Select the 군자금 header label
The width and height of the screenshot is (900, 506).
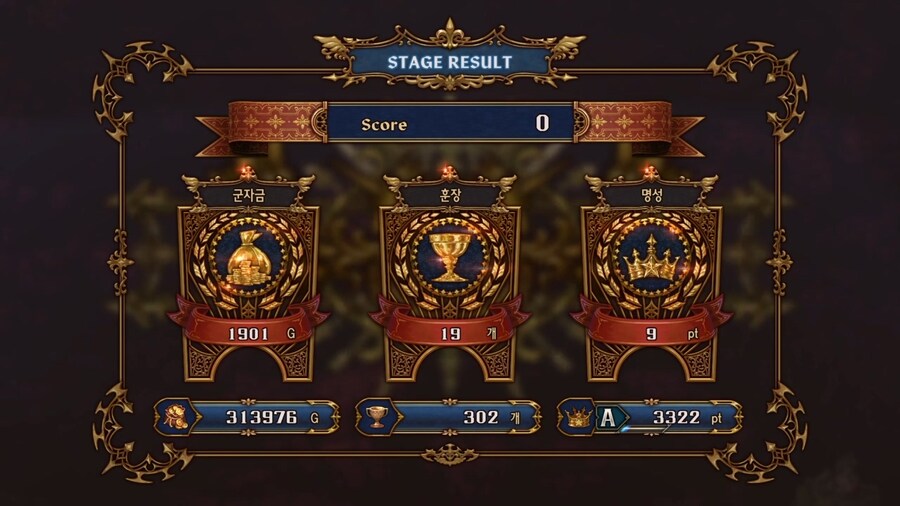point(249,195)
